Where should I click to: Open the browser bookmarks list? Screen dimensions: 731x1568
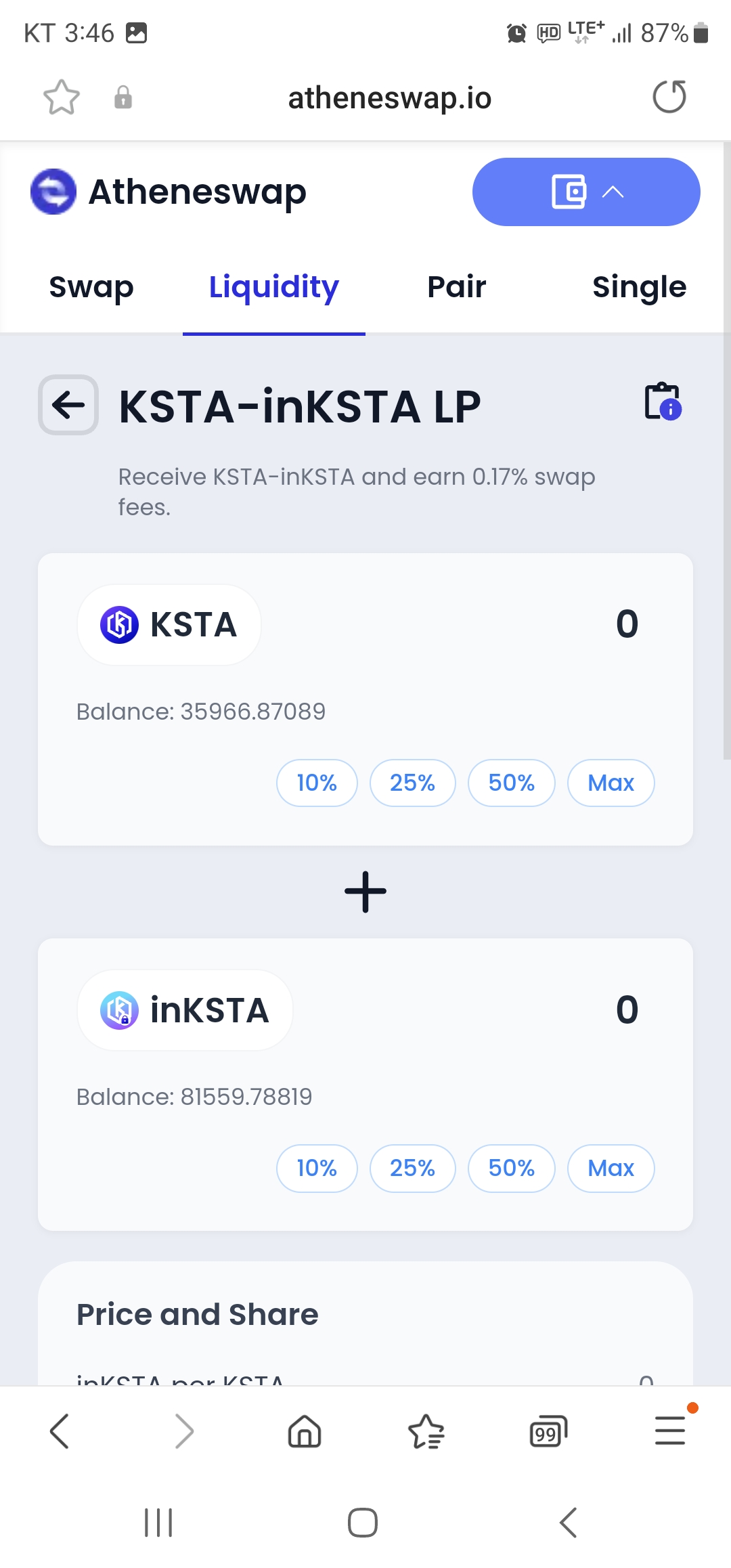point(426,1431)
